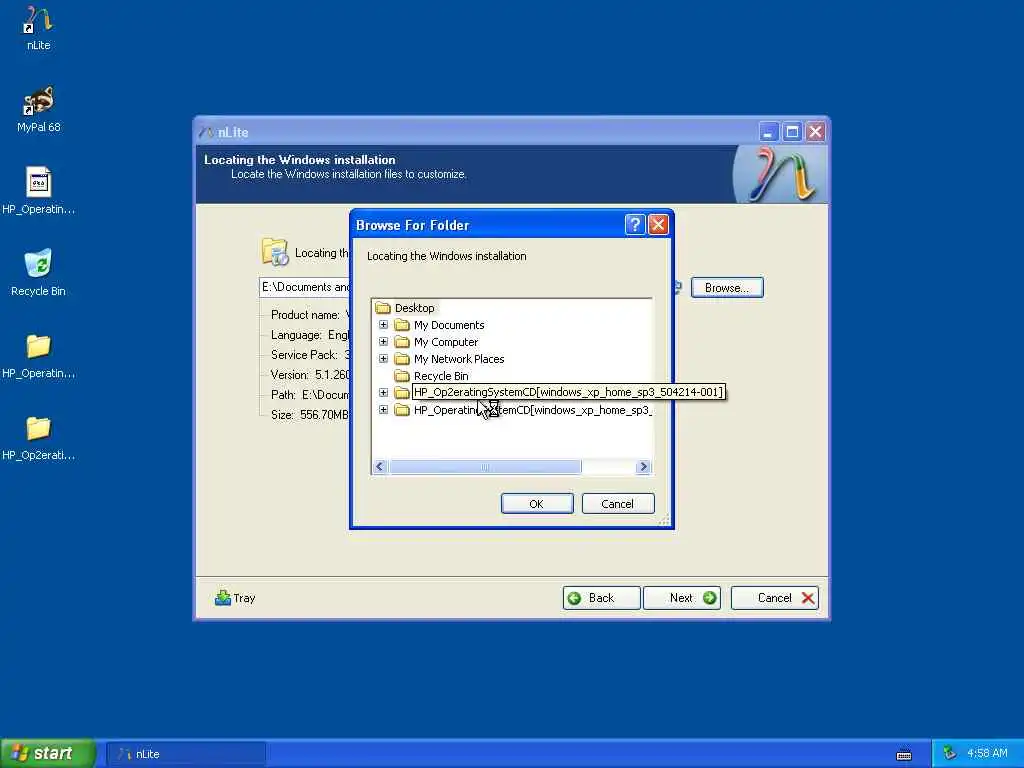Screen dimensions: 1024x768
Task: Click the 4:58 AM clock
Action: pyautogui.click(x=987, y=753)
